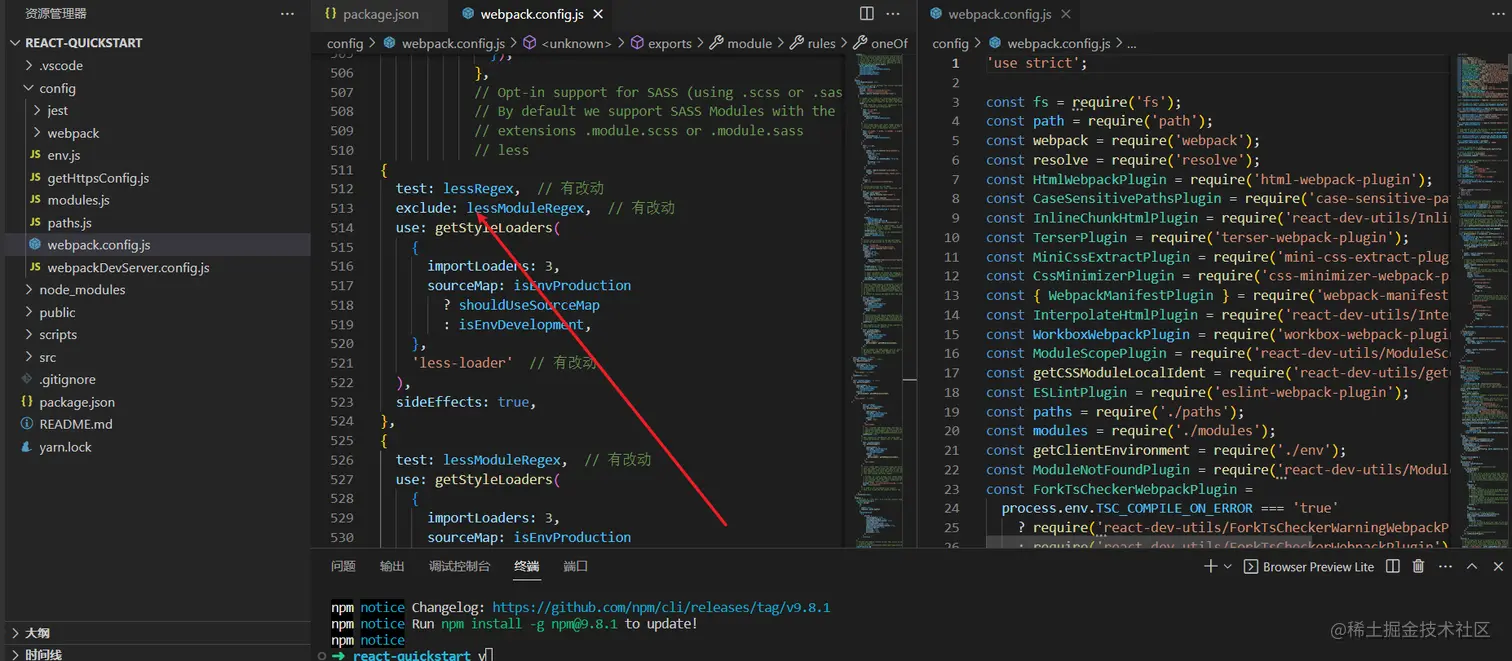Kill terminal with the trash icon
This screenshot has height=661, width=1512.
1418,566
